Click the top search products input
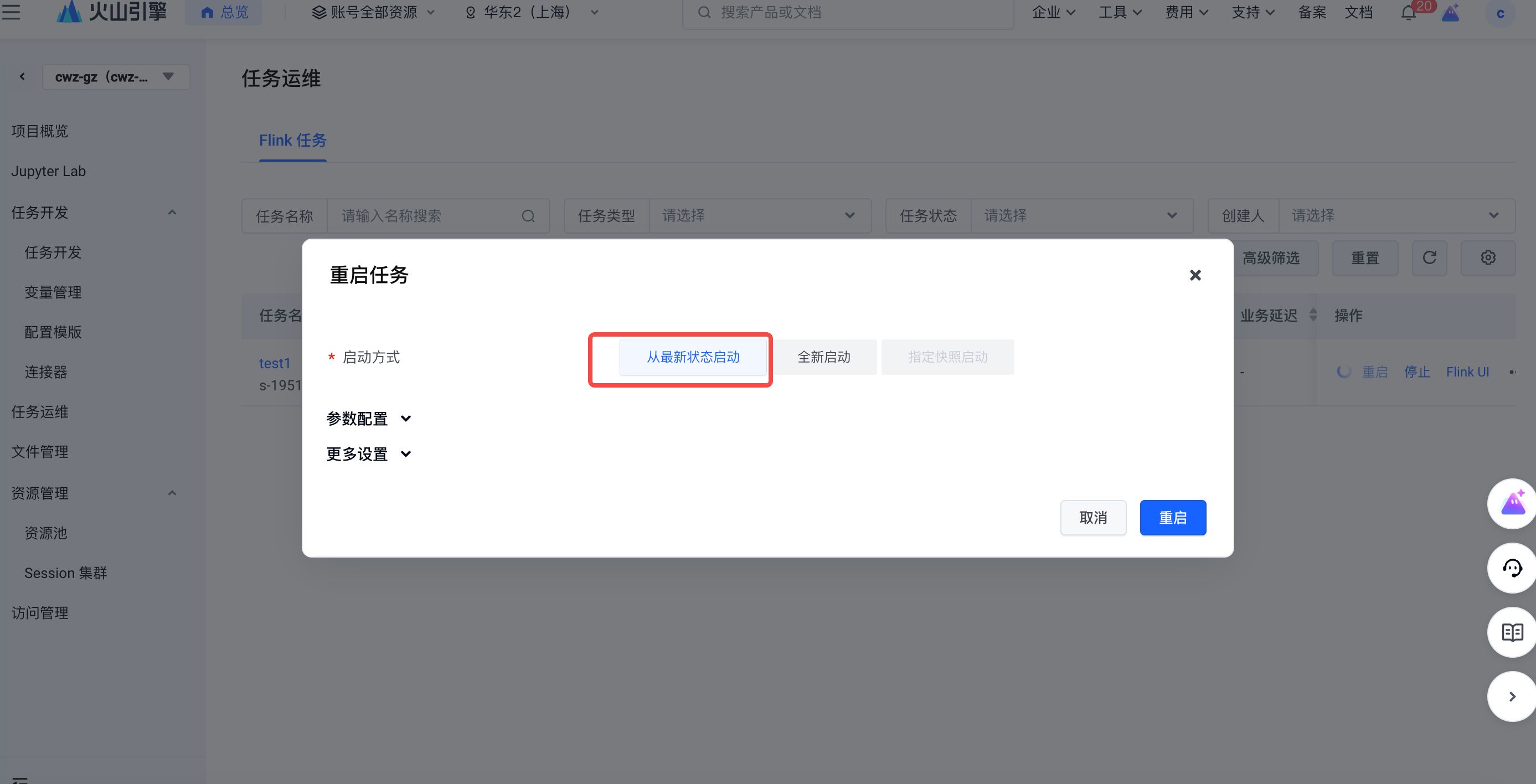 pos(847,13)
